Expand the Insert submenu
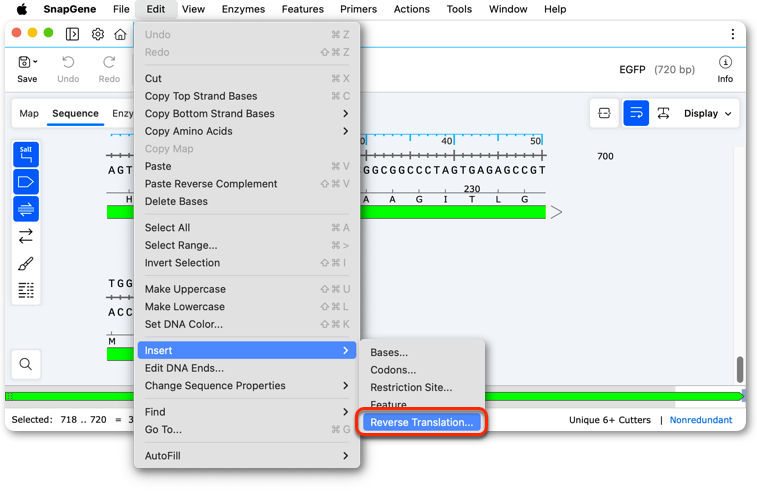Viewport: 757px width, 501px height. point(247,350)
